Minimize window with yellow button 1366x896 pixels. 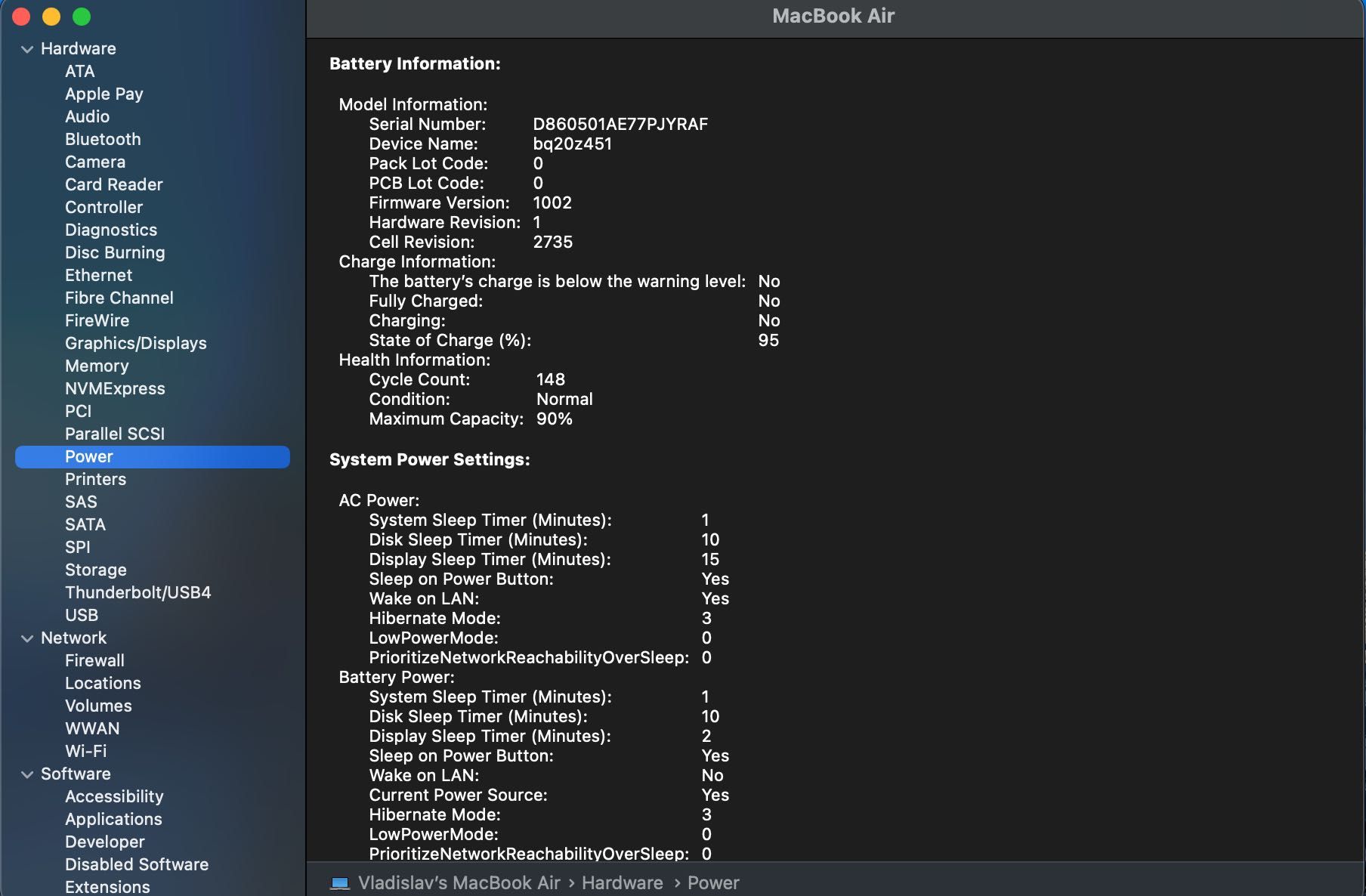pos(51,16)
